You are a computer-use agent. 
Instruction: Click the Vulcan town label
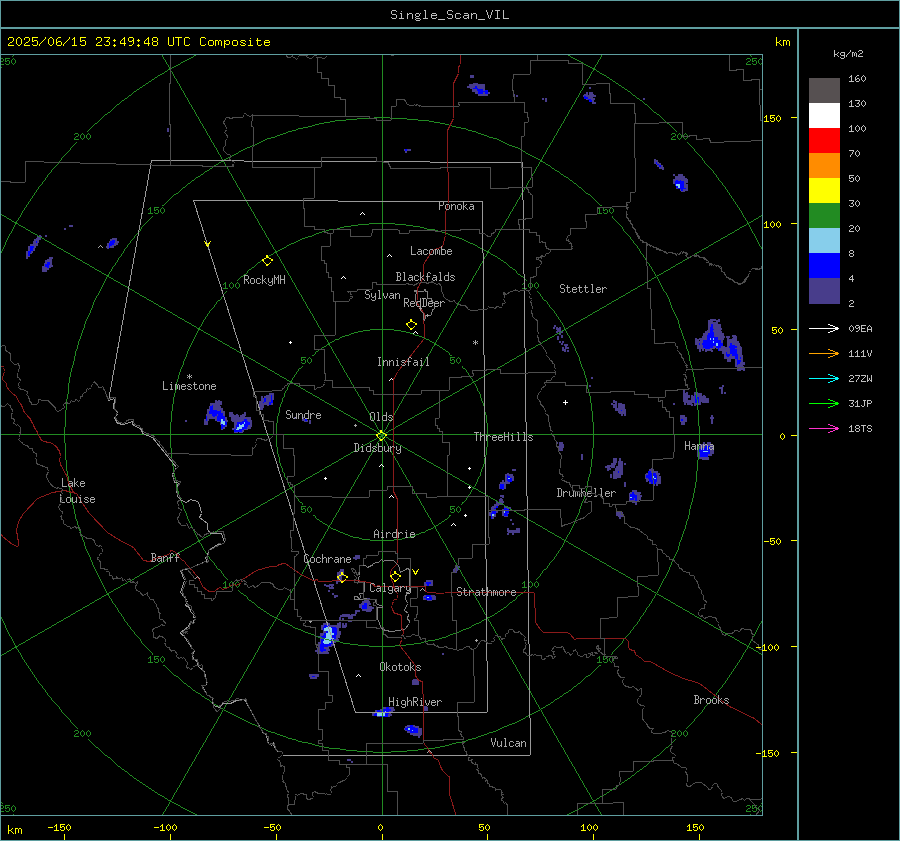click(x=508, y=743)
